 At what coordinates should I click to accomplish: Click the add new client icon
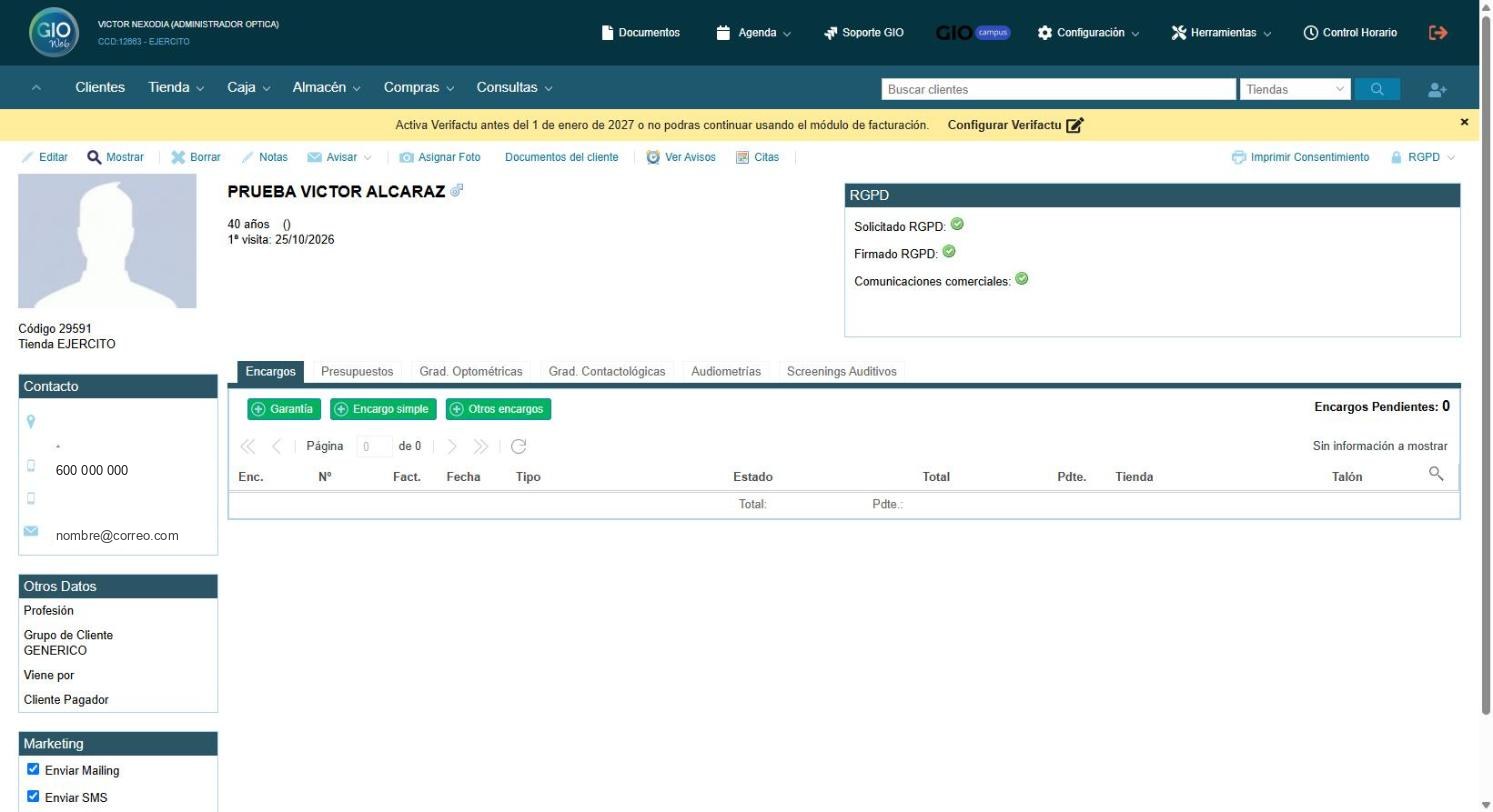point(1438,90)
